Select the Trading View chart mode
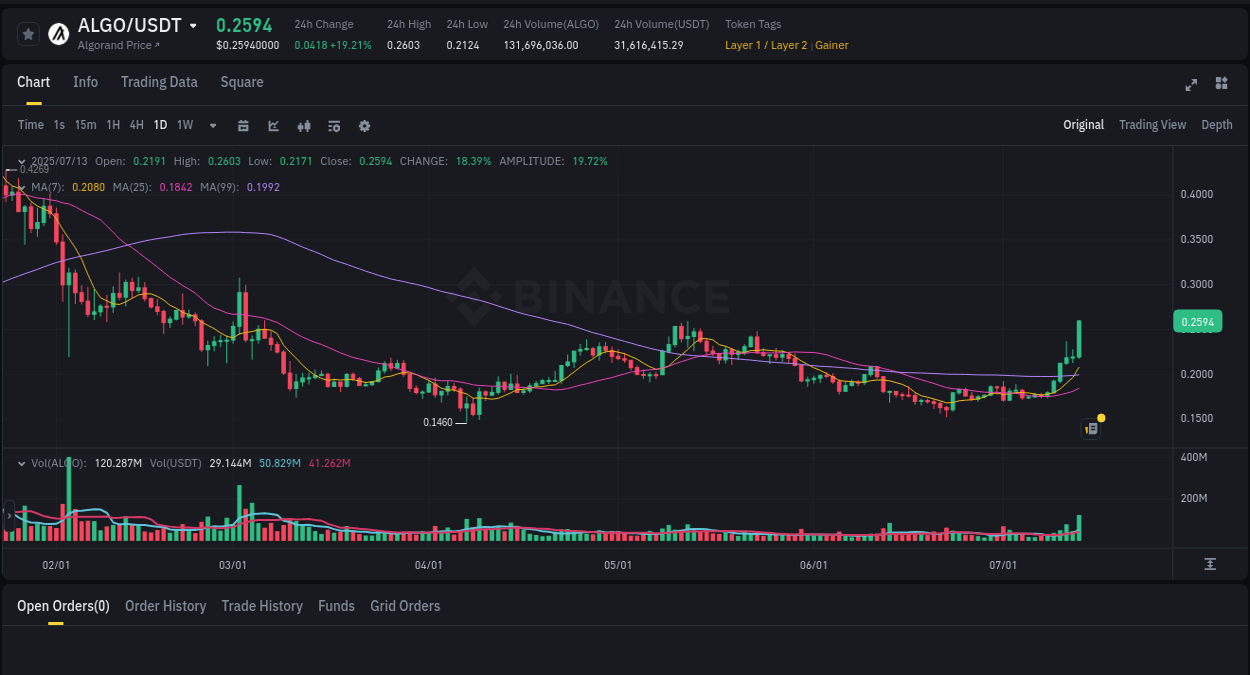This screenshot has width=1250, height=675. click(1152, 125)
